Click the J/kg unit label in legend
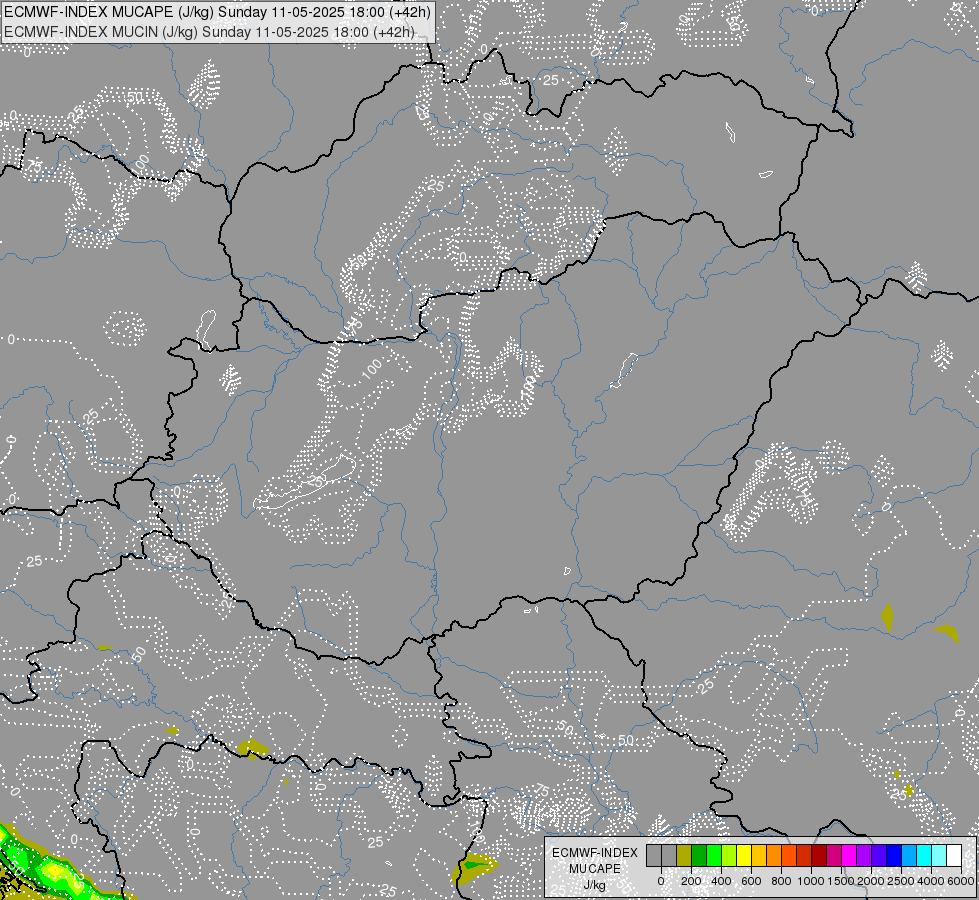Image resolution: width=979 pixels, height=900 pixels. coord(594,885)
